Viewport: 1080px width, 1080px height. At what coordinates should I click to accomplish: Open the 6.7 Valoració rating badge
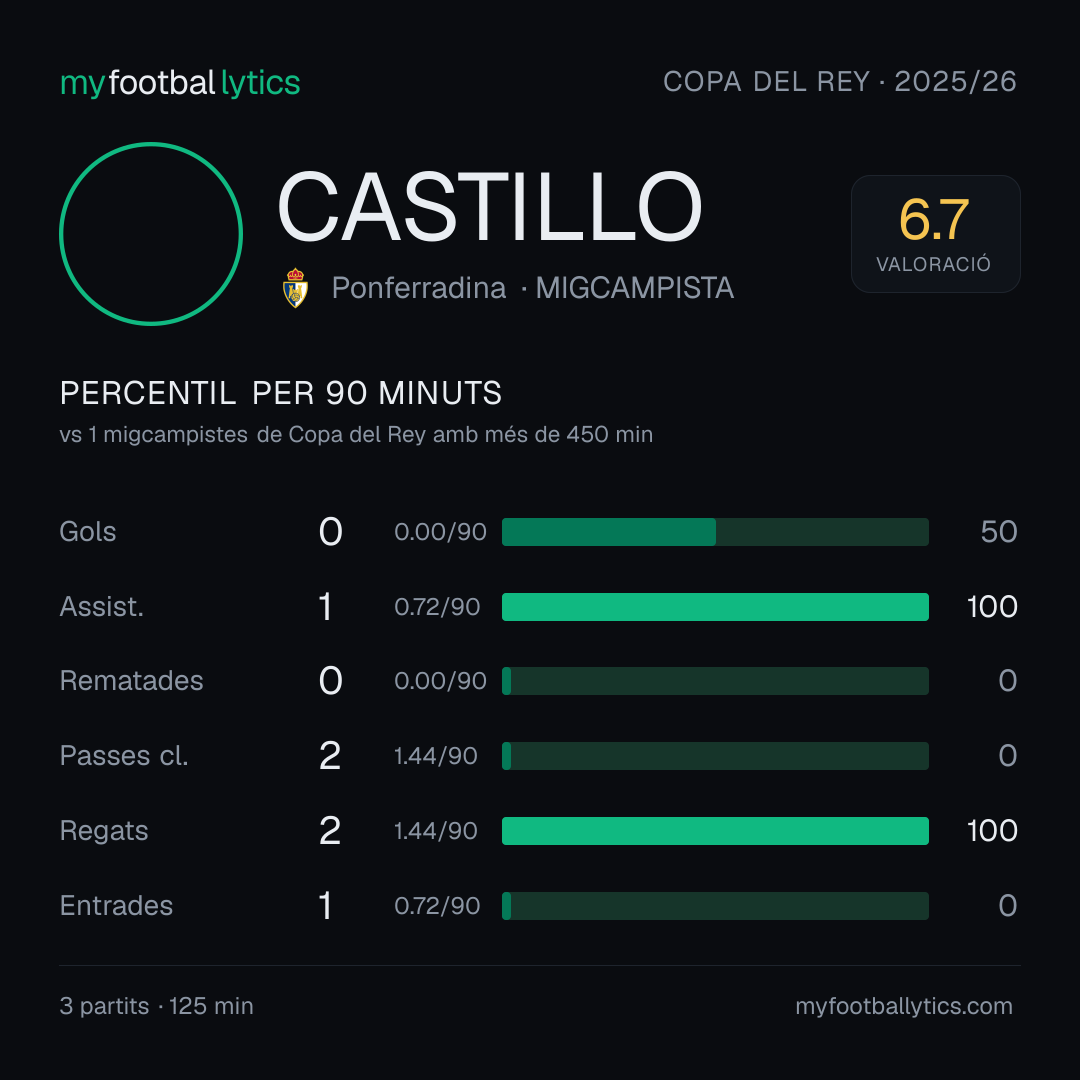point(935,234)
